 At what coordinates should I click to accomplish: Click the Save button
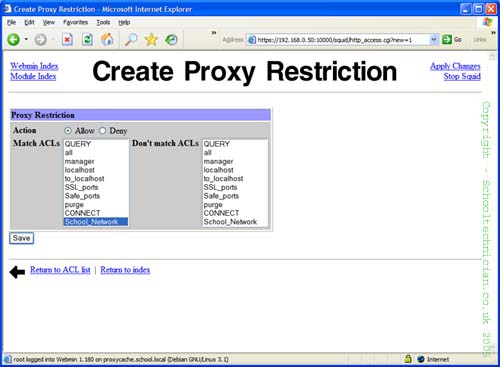(22, 238)
